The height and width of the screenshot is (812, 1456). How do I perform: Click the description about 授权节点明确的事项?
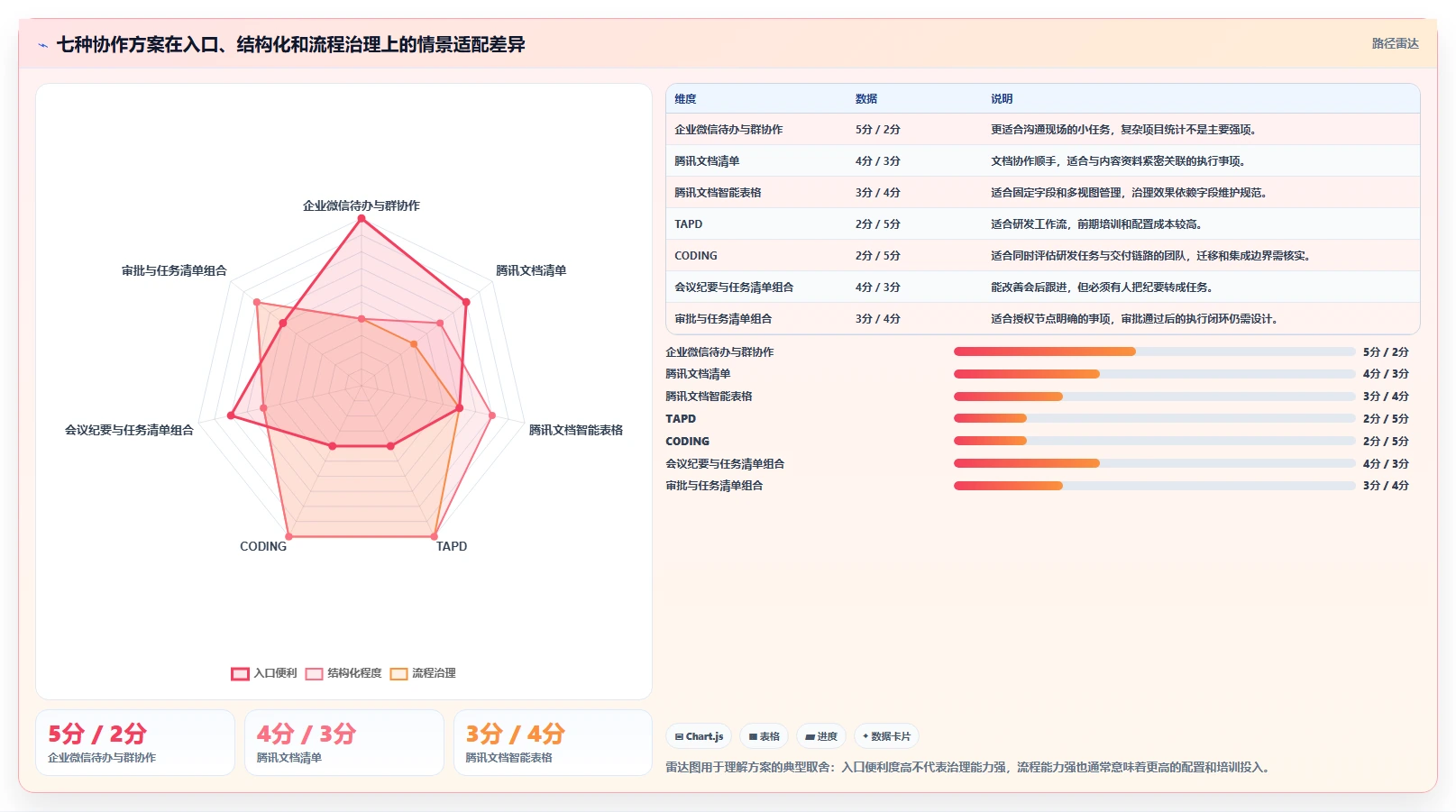tap(1134, 319)
